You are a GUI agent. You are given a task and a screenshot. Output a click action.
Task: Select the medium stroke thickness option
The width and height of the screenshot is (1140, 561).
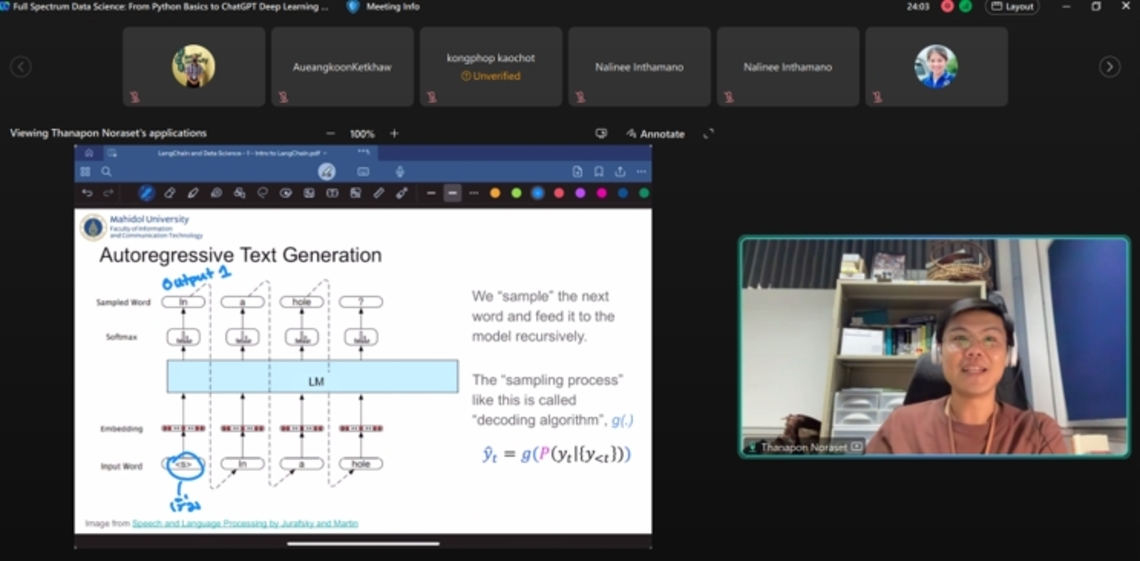pyautogui.click(x=452, y=193)
